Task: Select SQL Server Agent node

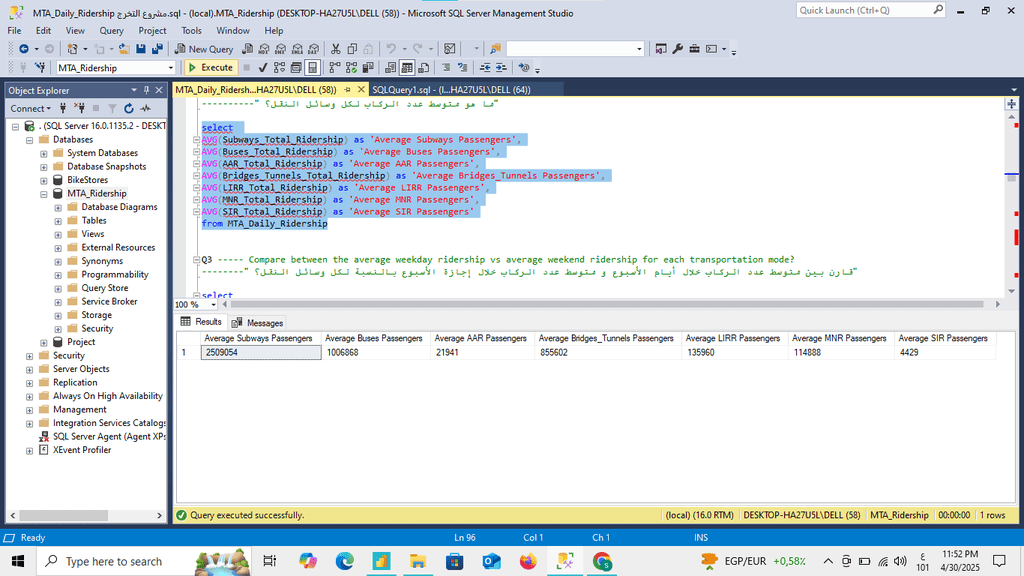Action: point(109,436)
